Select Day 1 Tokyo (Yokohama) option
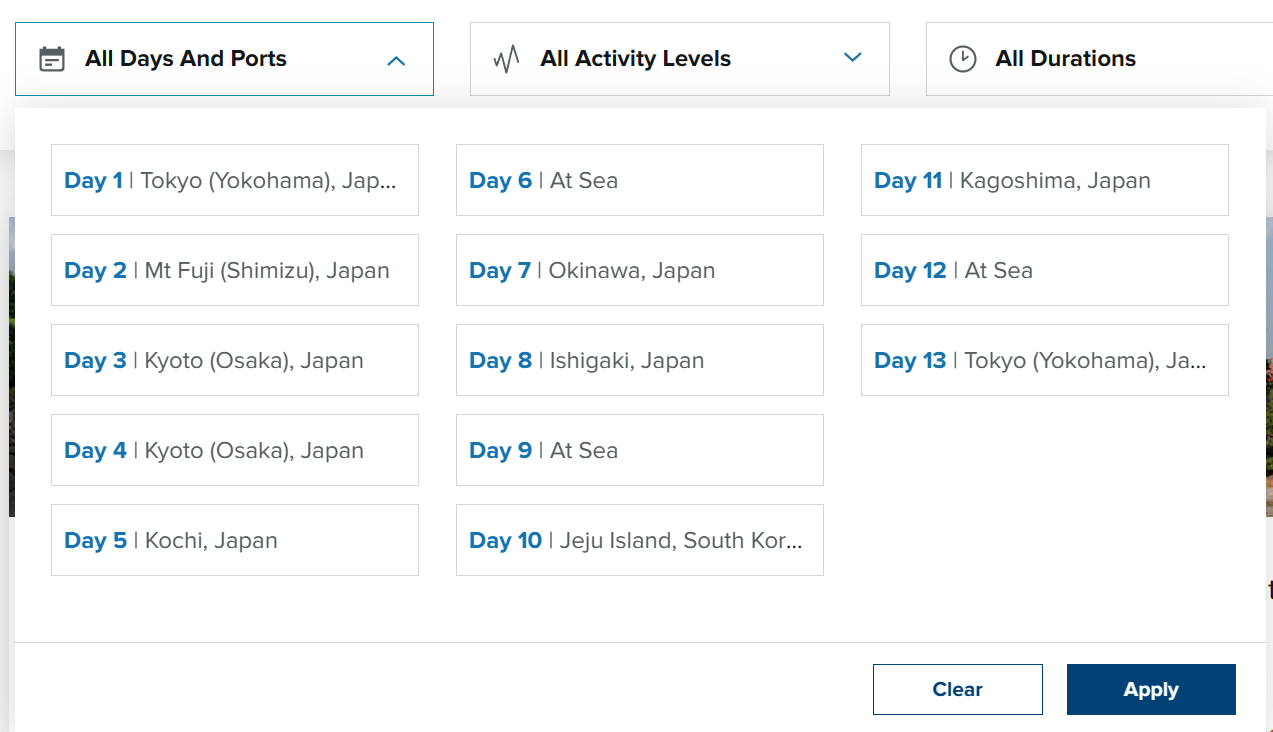 234,180
